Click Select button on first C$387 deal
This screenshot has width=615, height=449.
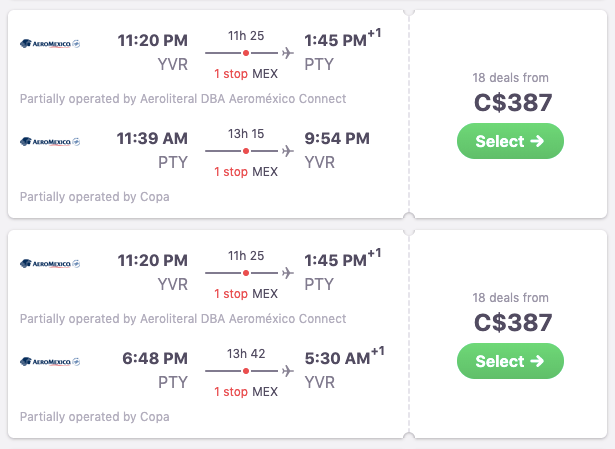(x=510, y=141)
